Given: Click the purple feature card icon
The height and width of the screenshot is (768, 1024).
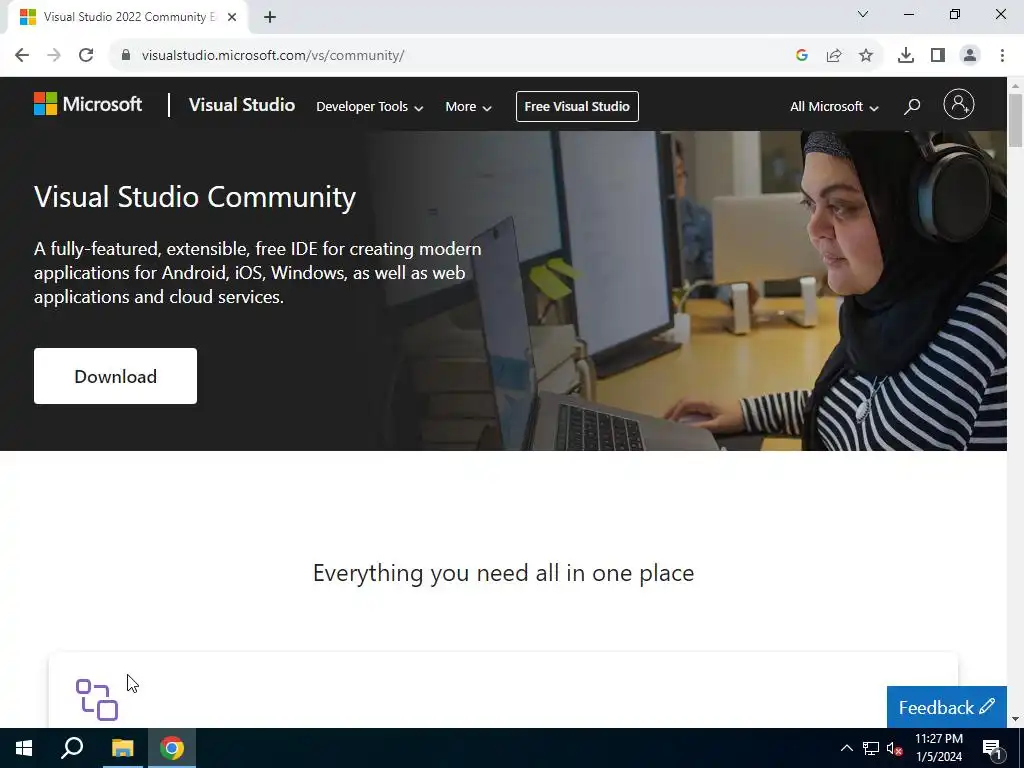Looking at the screenshot, I should click(97, 699).
